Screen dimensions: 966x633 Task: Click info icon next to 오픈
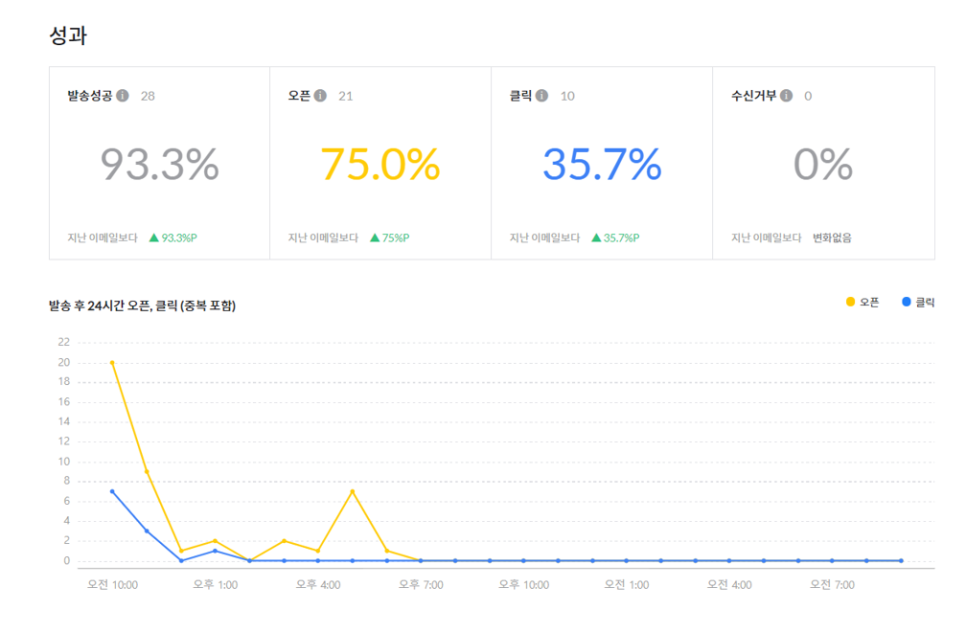(x=320, y=96)
